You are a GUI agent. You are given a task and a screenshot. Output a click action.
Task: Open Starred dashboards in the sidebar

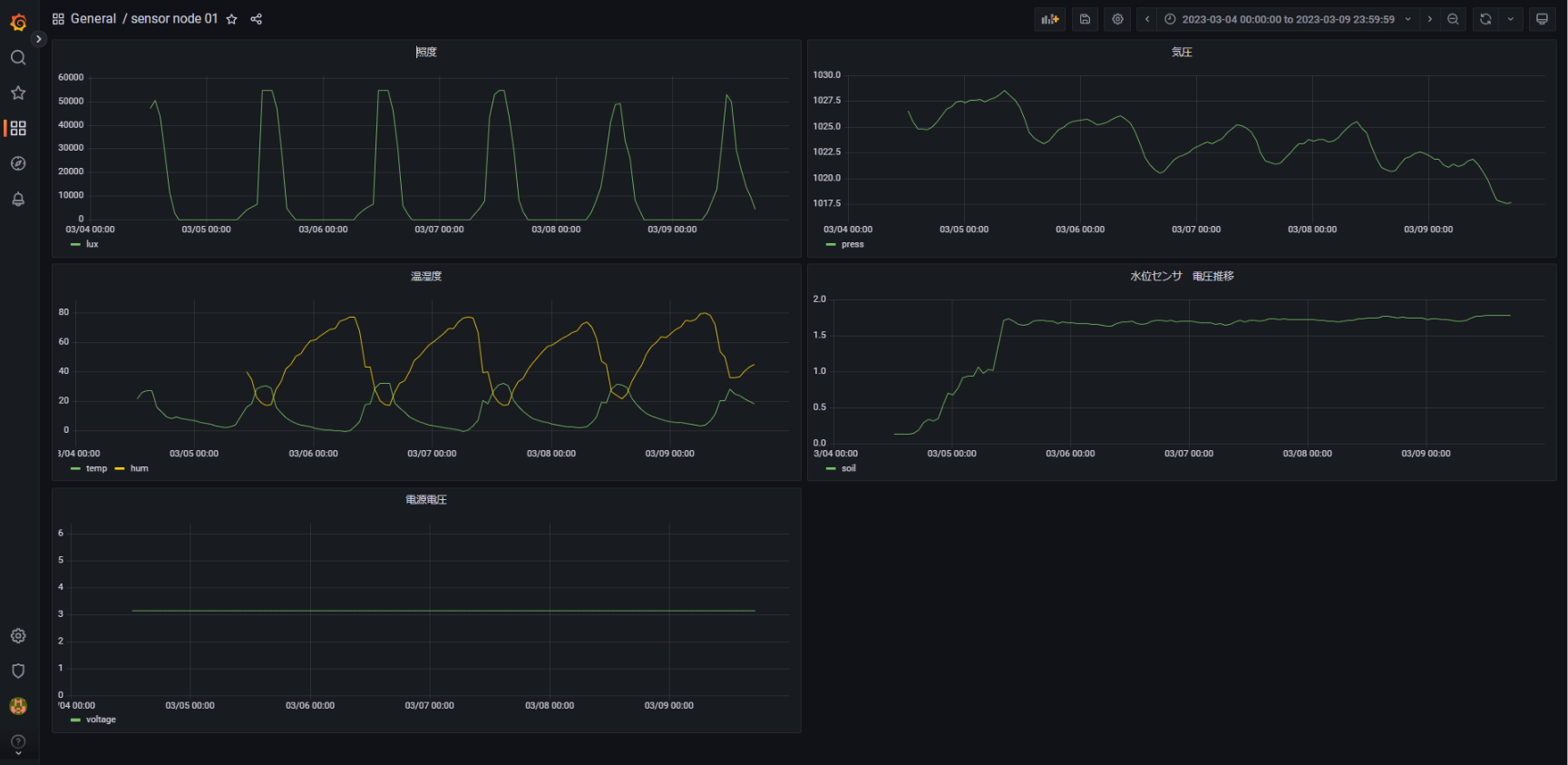[18, 93]
